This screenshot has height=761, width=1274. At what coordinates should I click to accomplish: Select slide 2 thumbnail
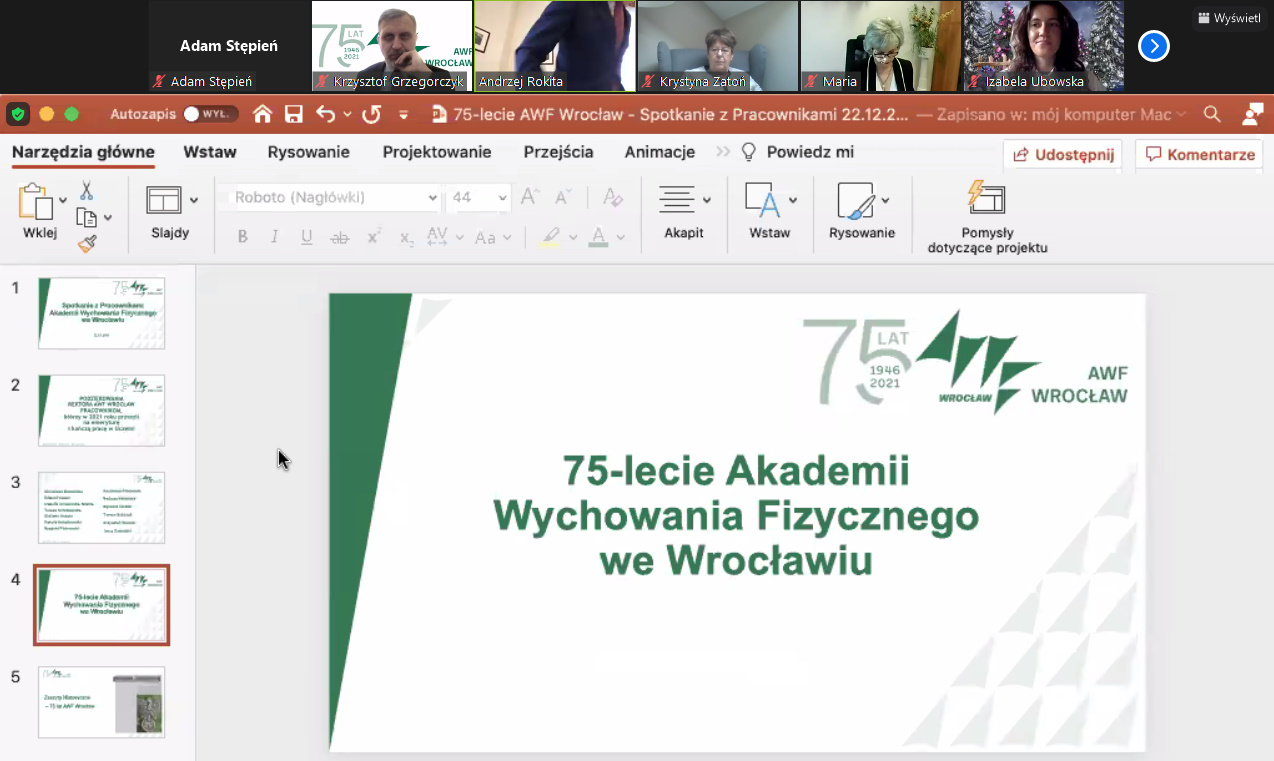pos(102,410)
